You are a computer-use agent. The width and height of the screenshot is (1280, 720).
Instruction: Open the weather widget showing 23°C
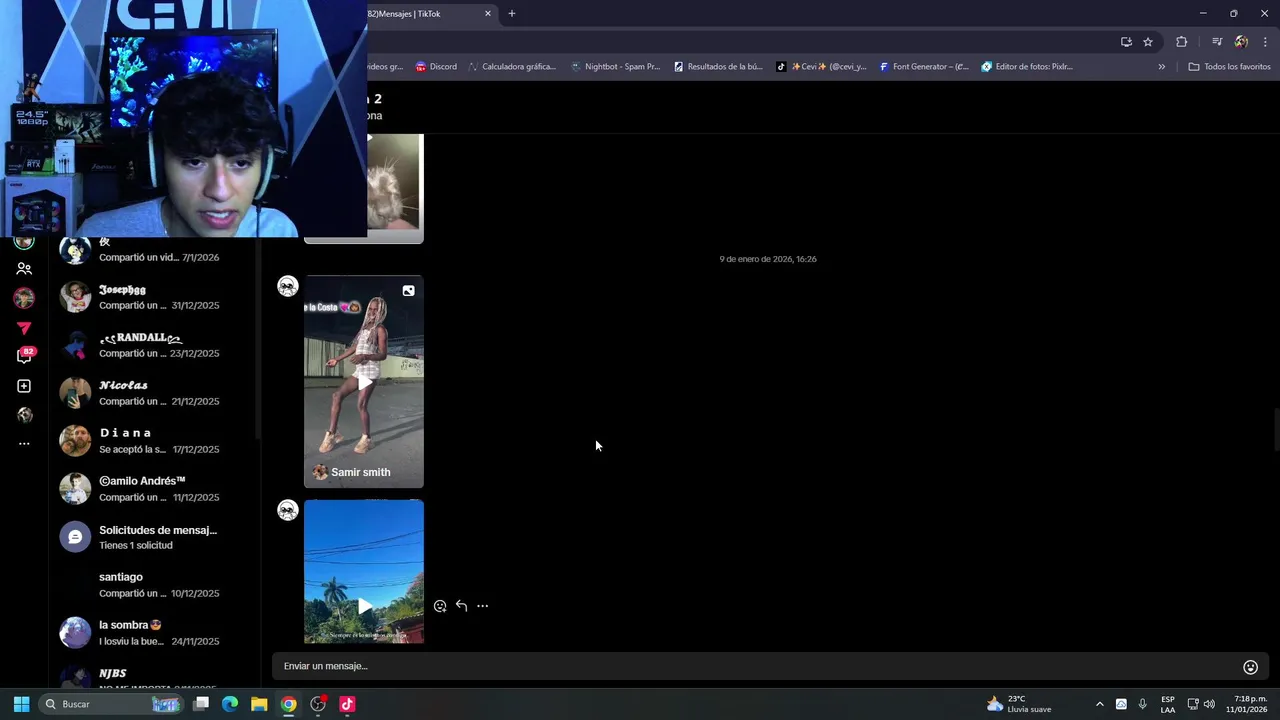pyautogui.click(x=1019, y=704)
